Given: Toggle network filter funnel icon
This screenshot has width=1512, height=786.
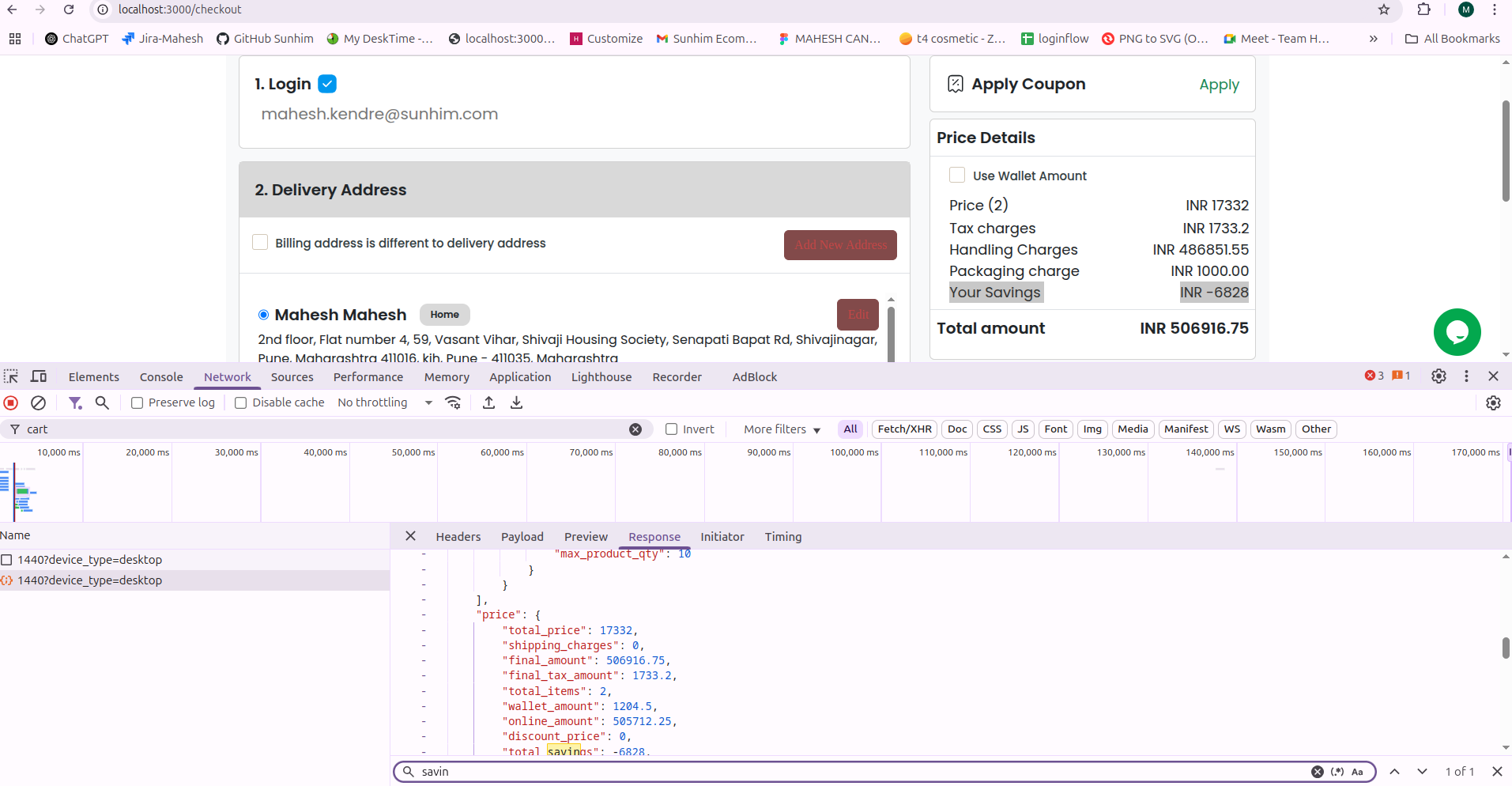Looking at the screenshot, I should pos(75,402).
